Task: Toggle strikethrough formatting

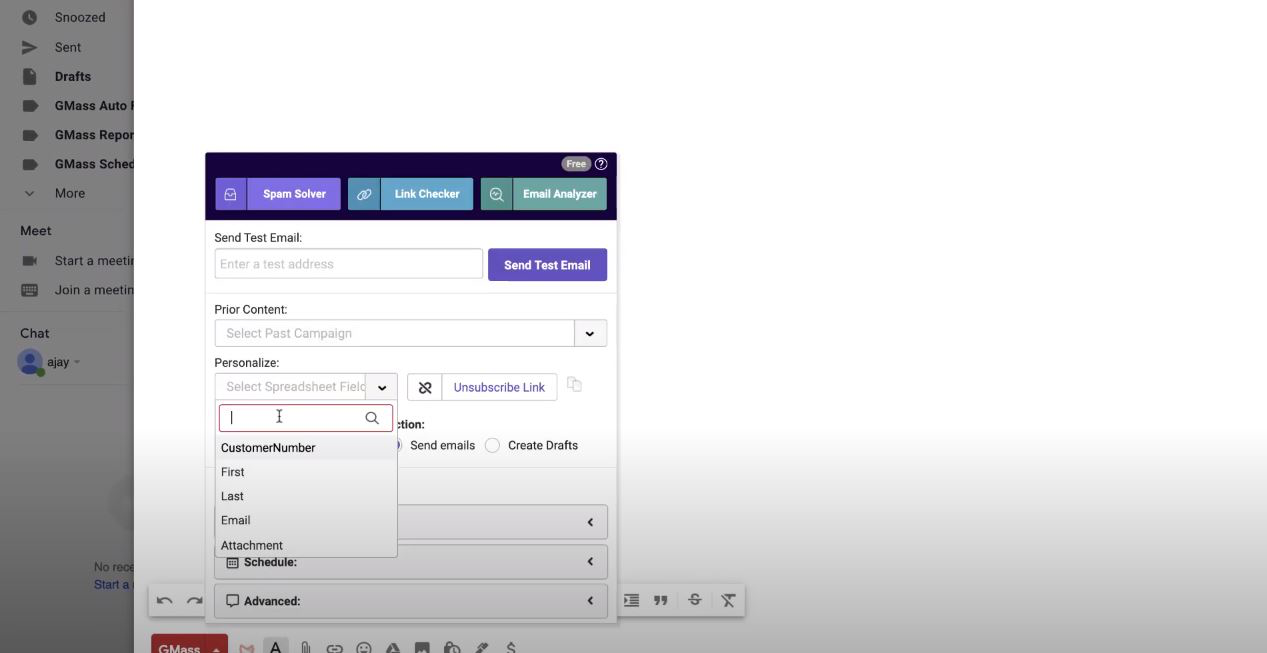Action: click(x=694, y=600)
